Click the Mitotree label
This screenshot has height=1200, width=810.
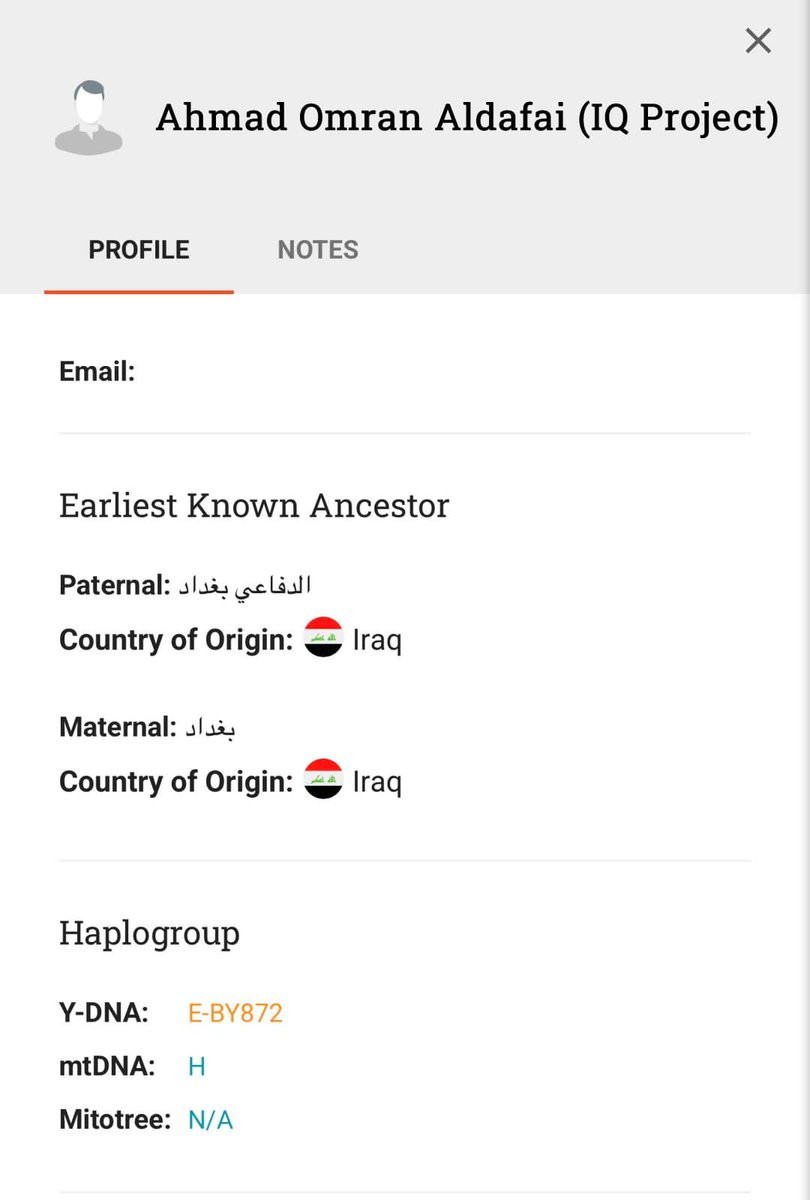115,1120
